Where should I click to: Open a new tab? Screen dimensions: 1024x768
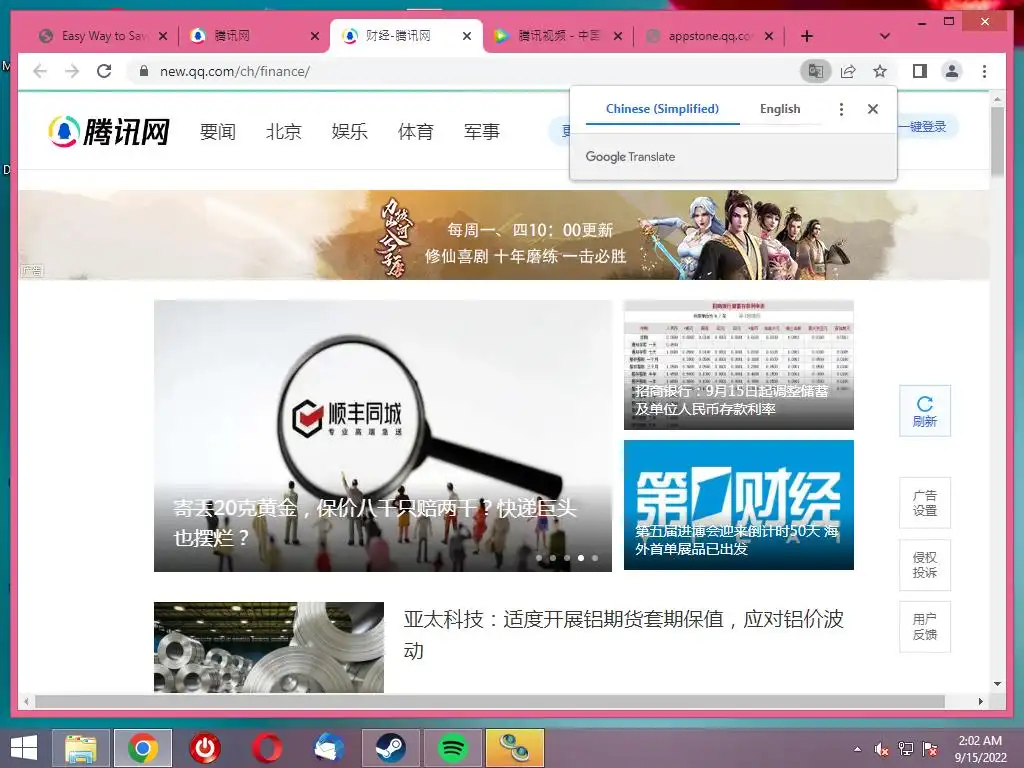pyautogui.click(x=807, y=36)
